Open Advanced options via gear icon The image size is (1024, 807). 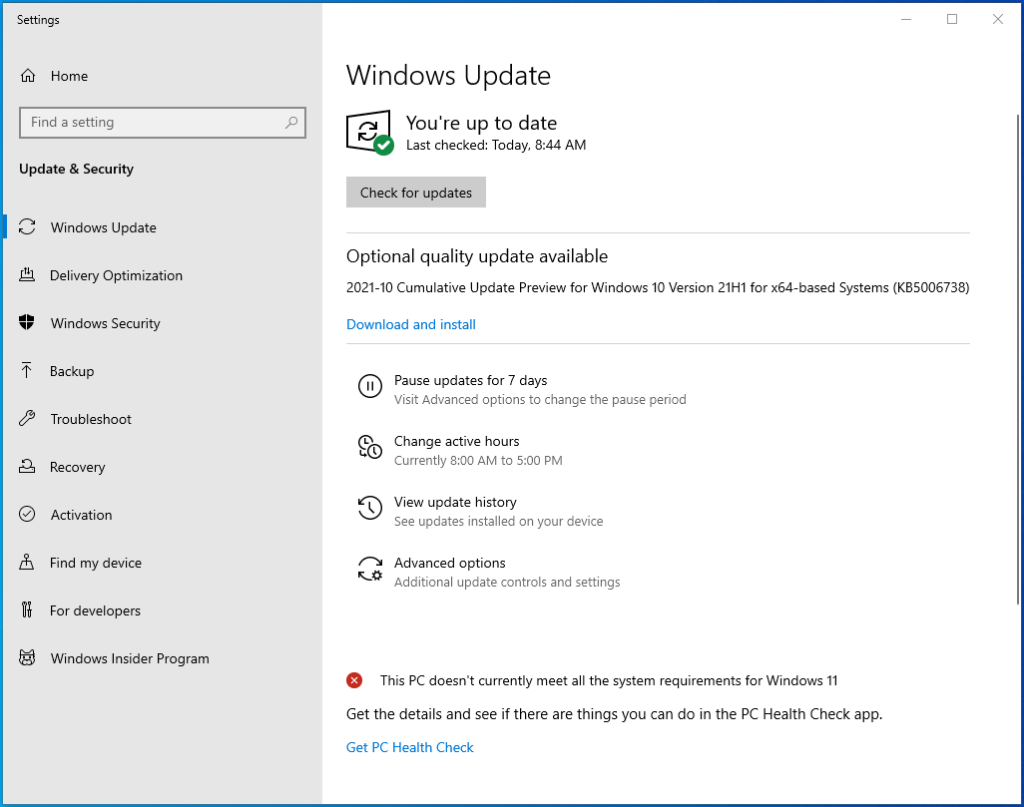(x=370, y=569)
